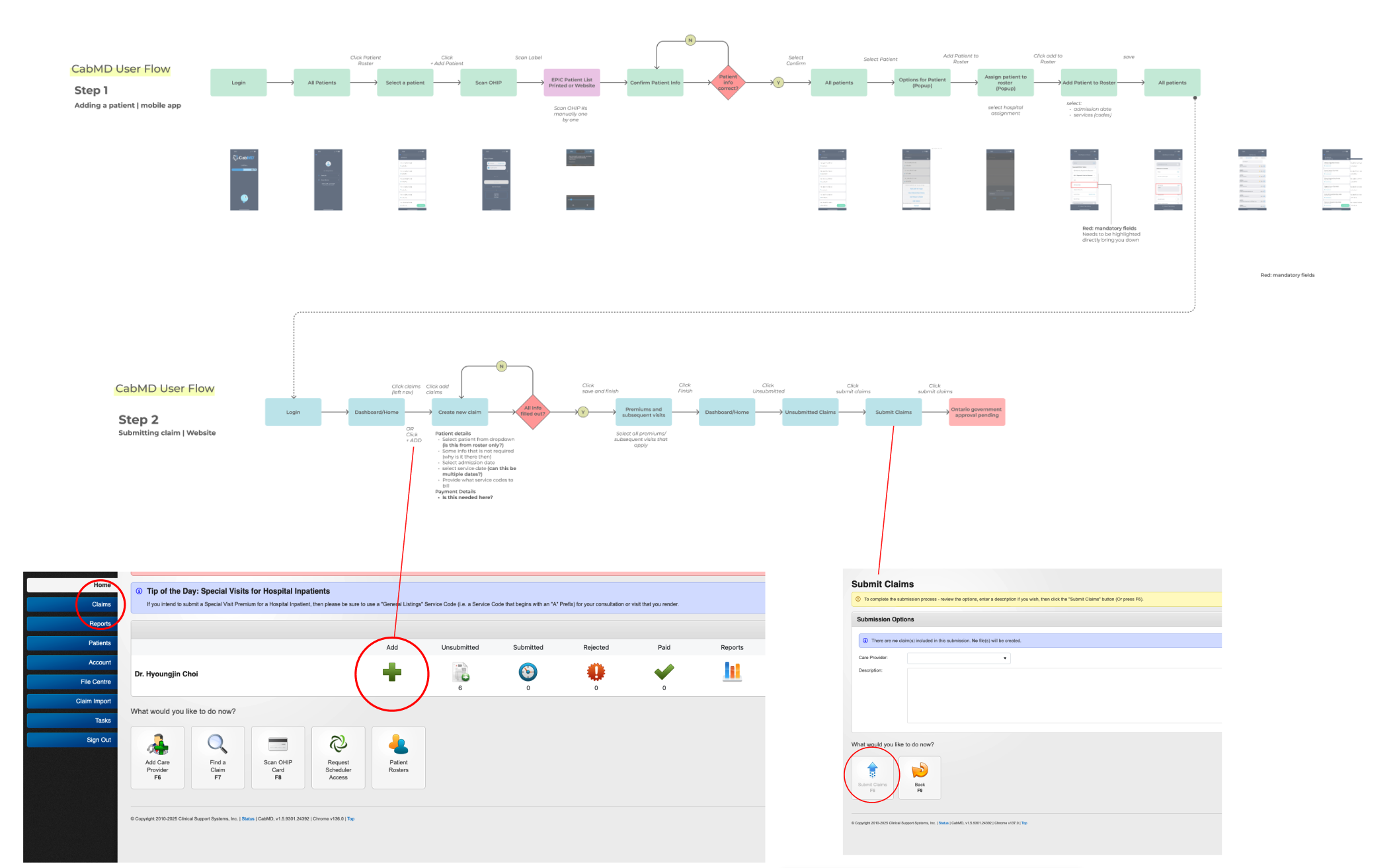Click the green Add claim plus icon
The width and height of the screenshot is (1397, 868).
(392, 673)
